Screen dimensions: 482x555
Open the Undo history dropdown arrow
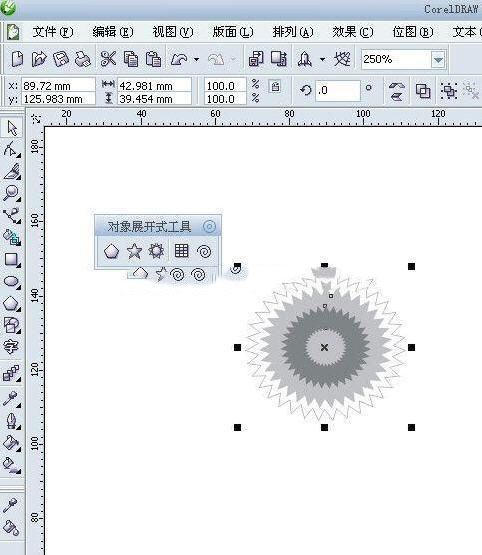coord(196,59)
